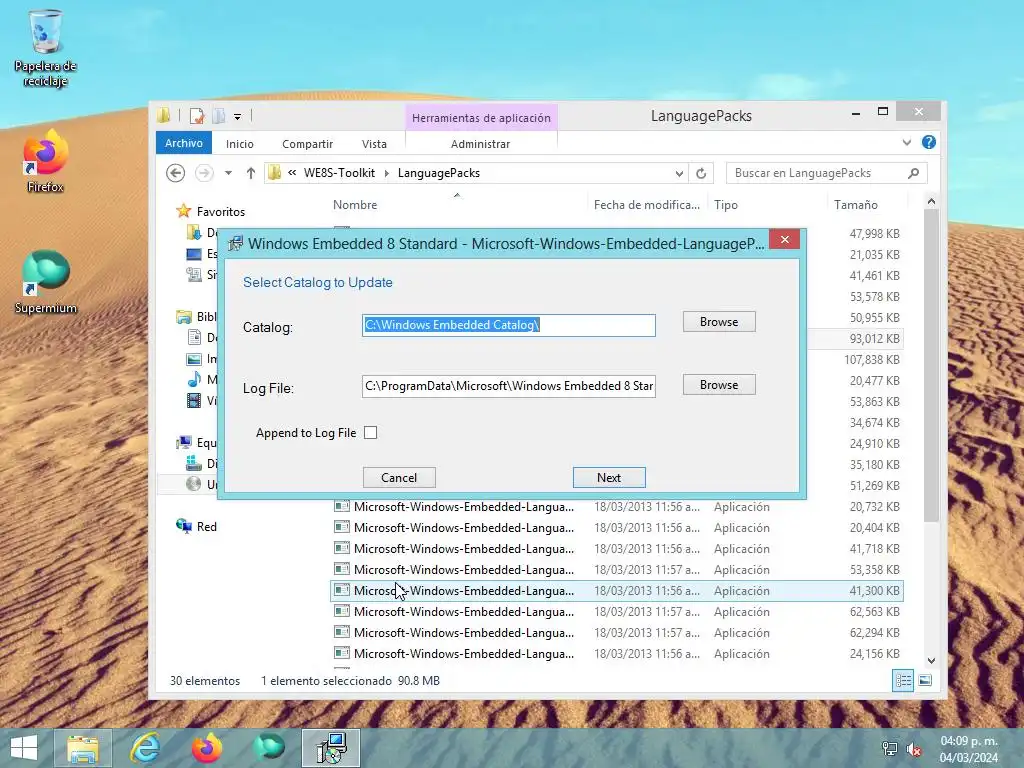Open the quick access toolbar customize dropdown
Image resolution: width=1024 pixels, height=768 pixels.
pos(237,117)
